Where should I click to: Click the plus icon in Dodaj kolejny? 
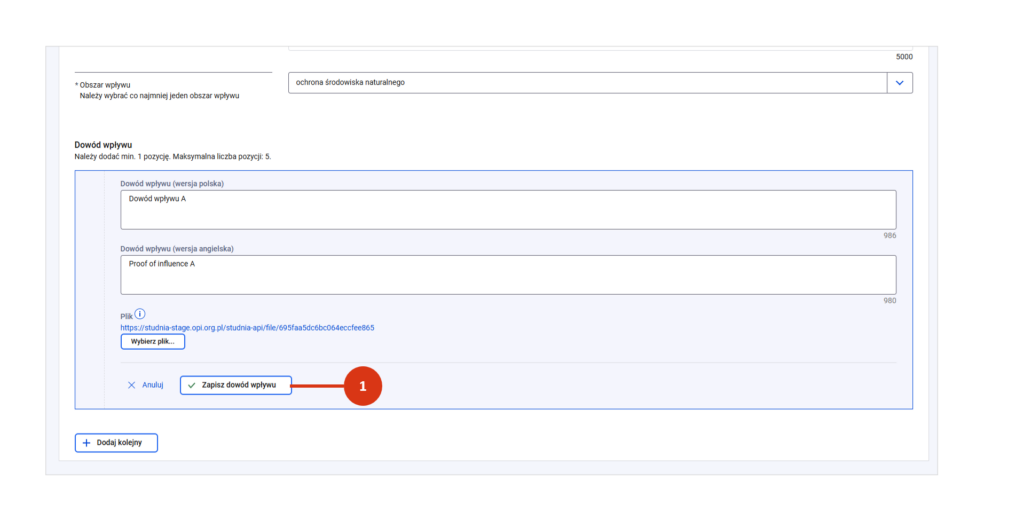[x=87, y=443]
